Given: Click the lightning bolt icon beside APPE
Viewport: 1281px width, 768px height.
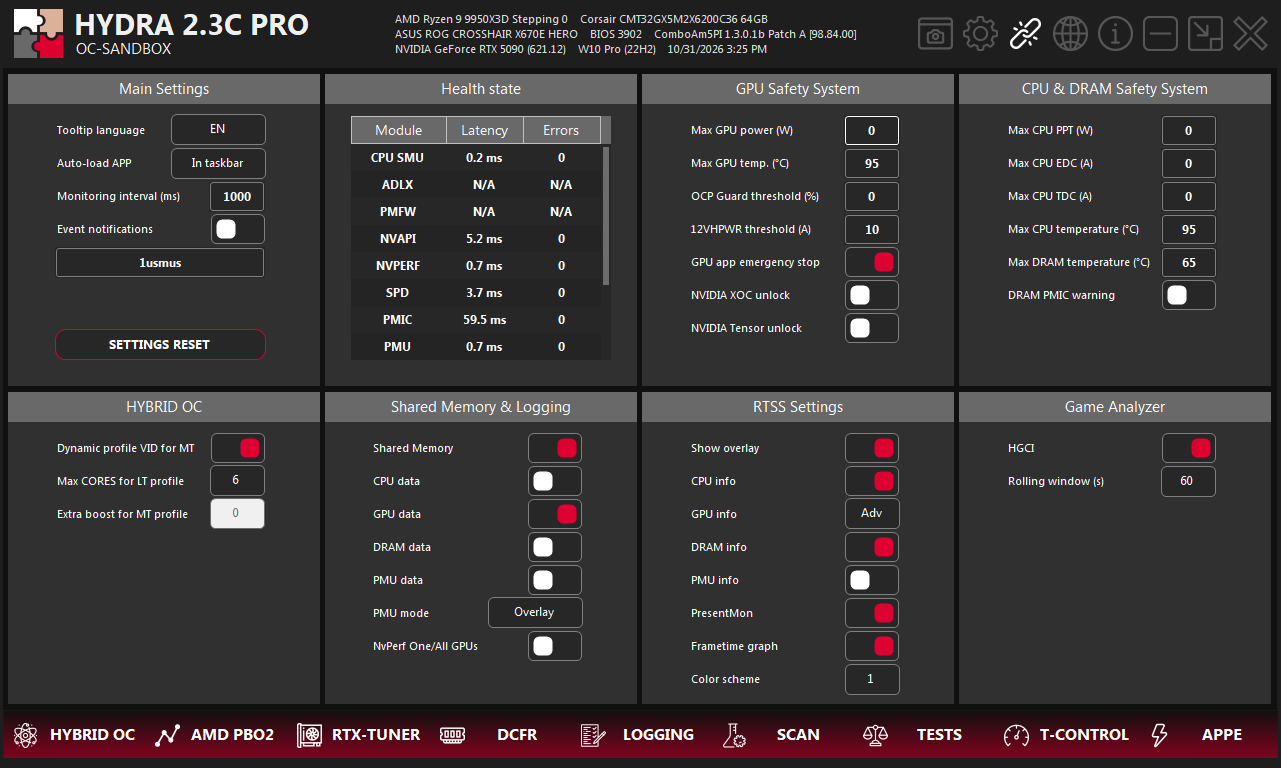Looking at the screenshot, I should click(x=1159, y=735).
